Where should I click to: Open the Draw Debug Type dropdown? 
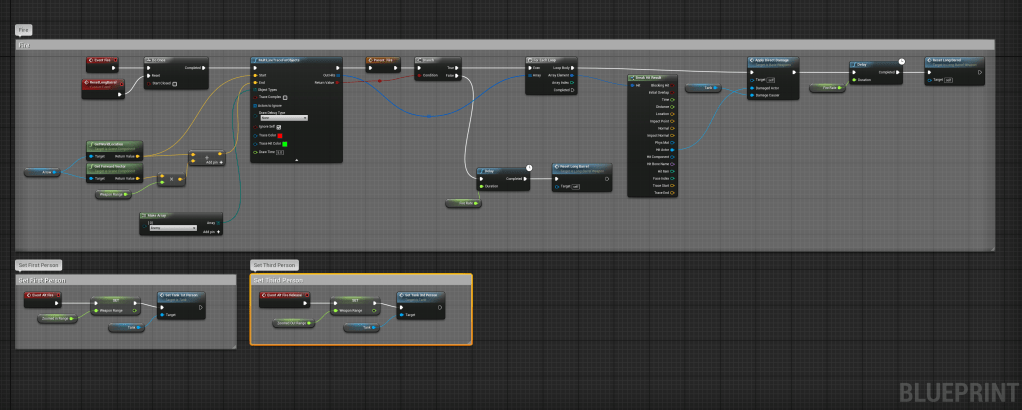(282, 118)
